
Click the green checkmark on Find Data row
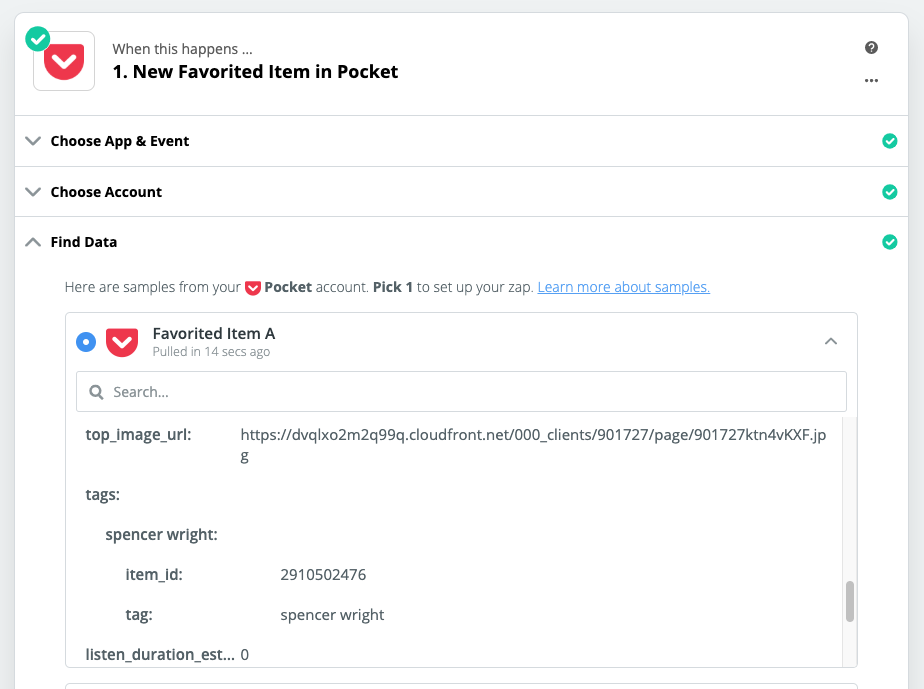[x=889, y=242]
